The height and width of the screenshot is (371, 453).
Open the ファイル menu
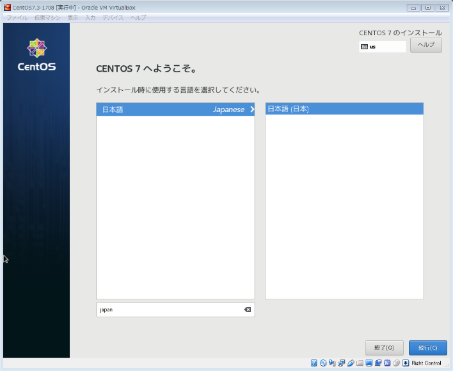(17, 18)
